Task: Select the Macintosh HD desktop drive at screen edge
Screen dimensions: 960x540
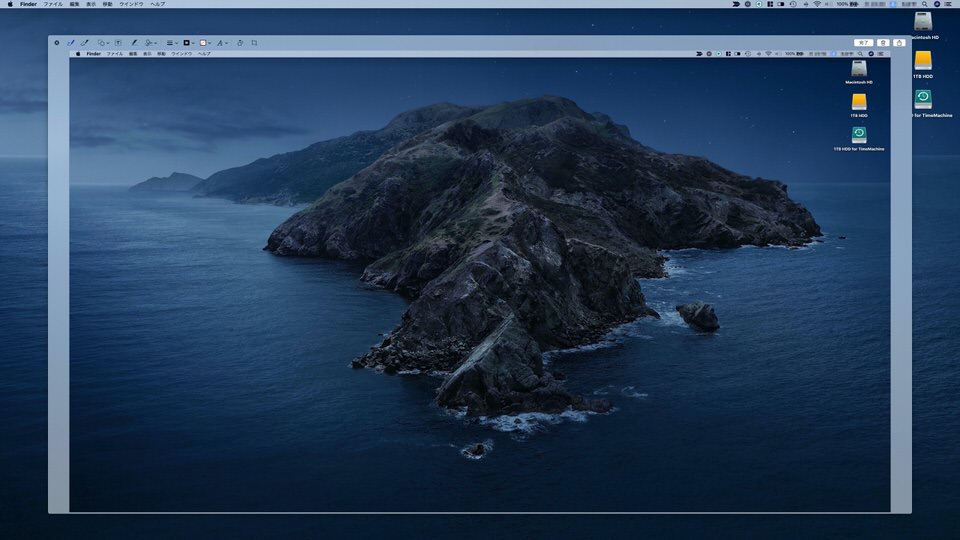Action: 923,22
